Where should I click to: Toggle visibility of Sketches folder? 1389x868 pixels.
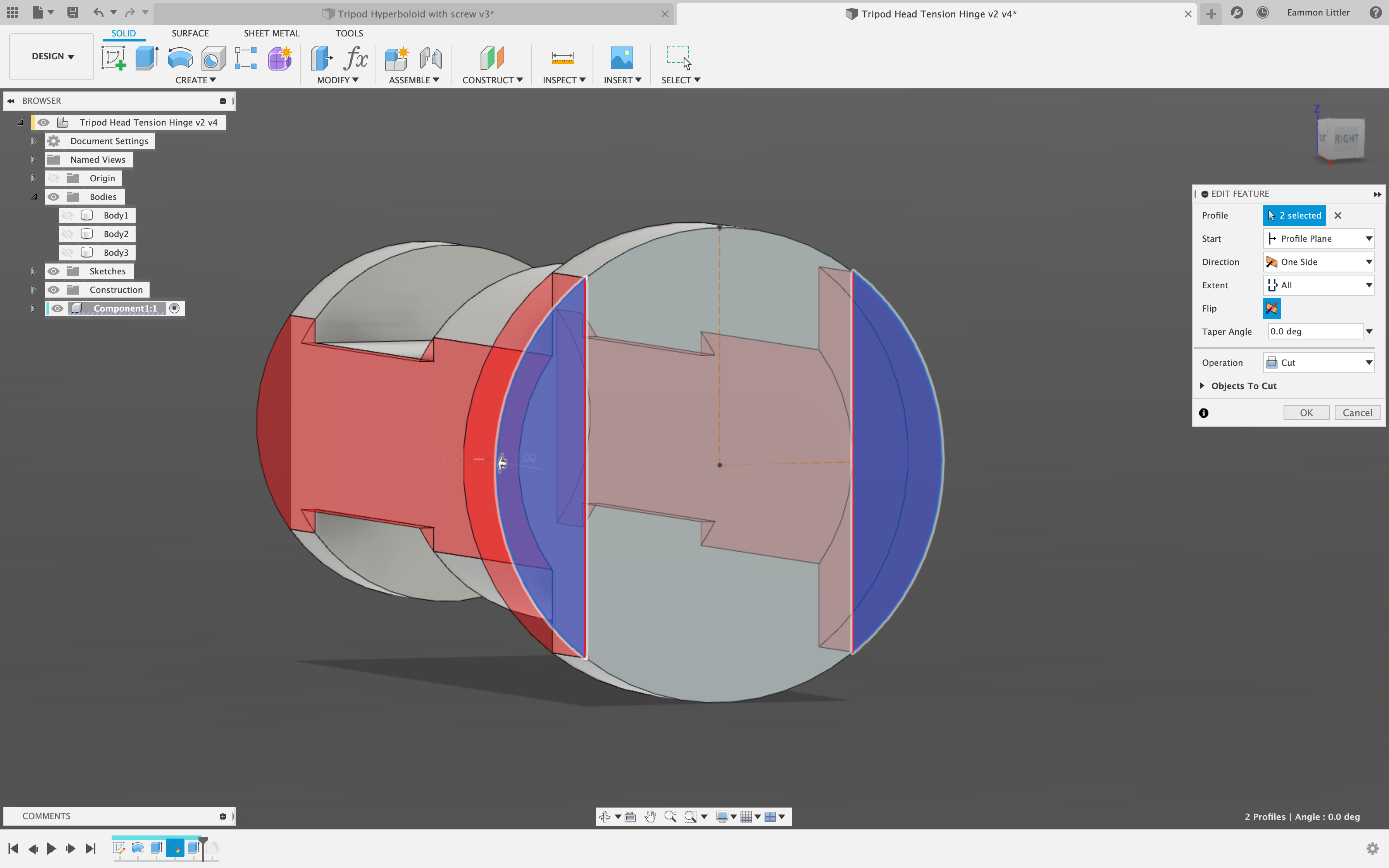(x=54, y=270)
